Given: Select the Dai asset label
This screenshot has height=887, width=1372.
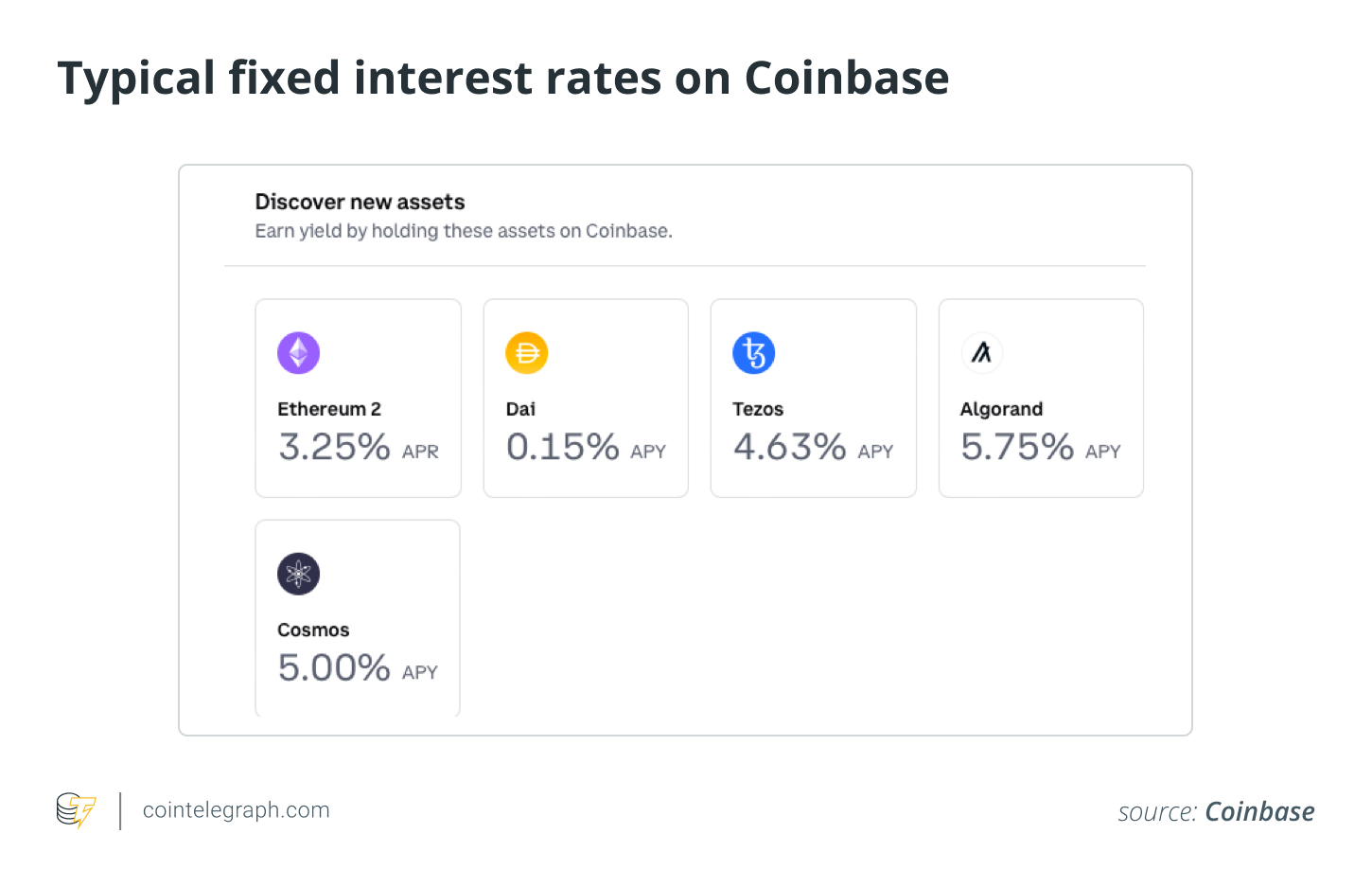Looking at the screenshot, I should click(x=520, y=409).
